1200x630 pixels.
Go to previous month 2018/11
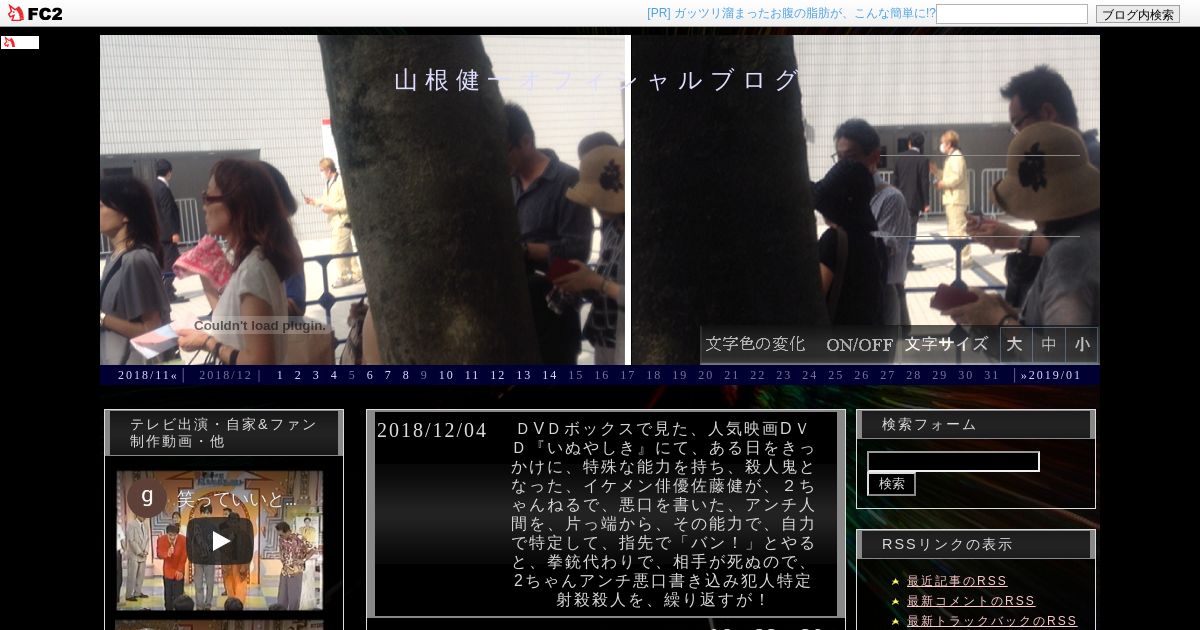148,375
